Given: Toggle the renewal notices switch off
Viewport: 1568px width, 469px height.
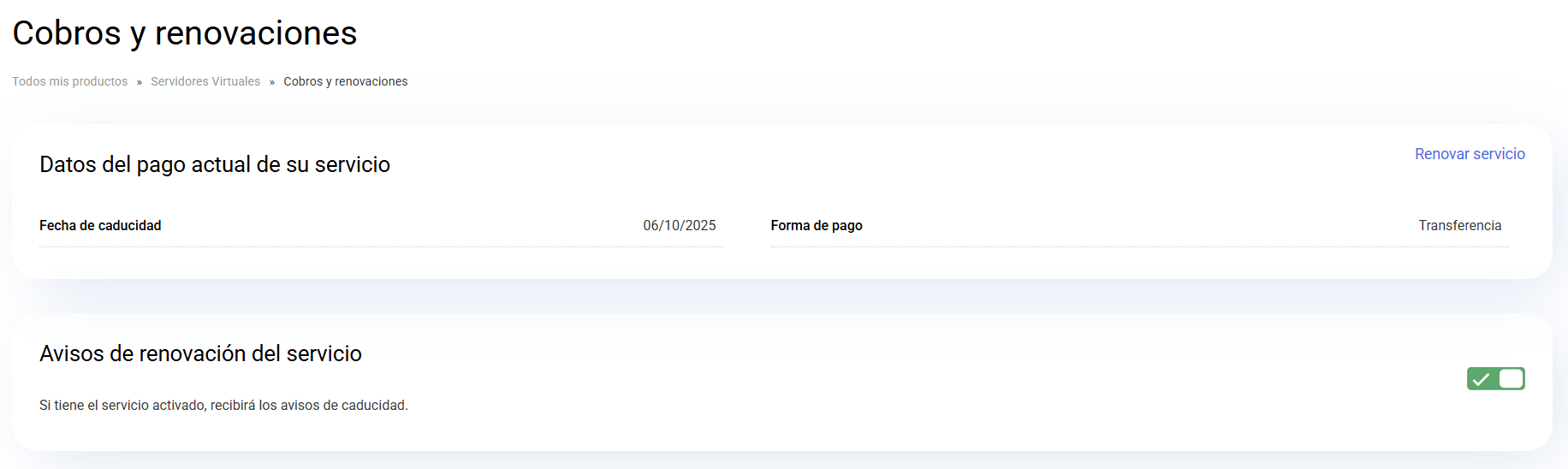Looking at the screenshot, I should click(x=1495, y=378).
